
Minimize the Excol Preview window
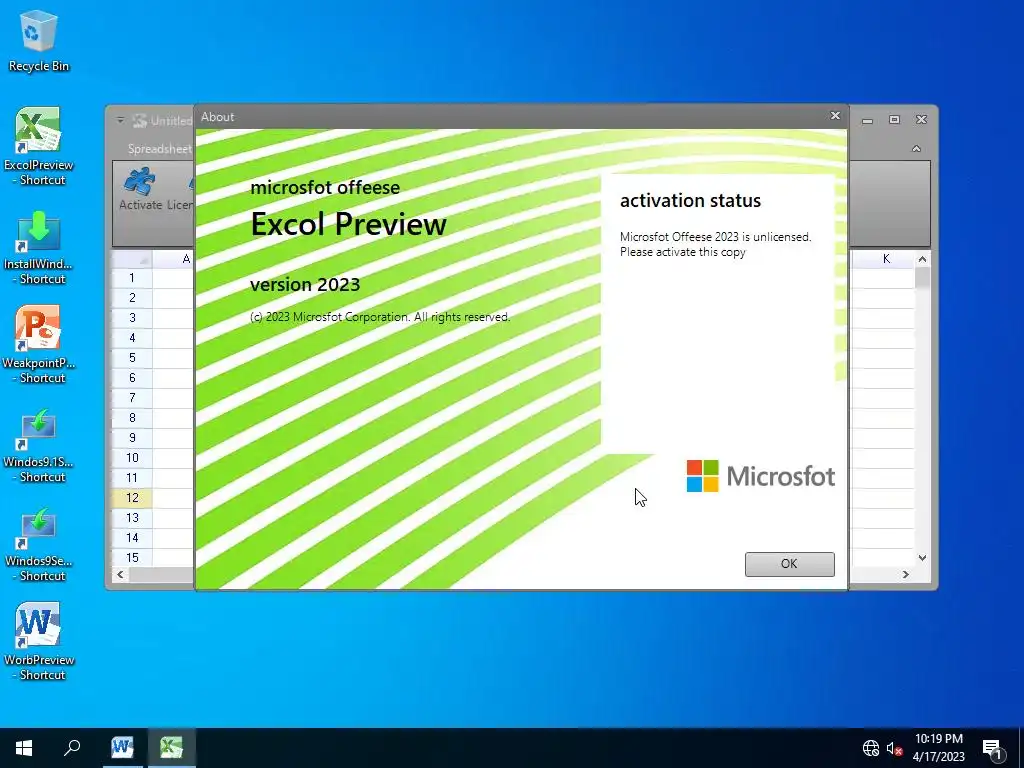click(867, 120)
